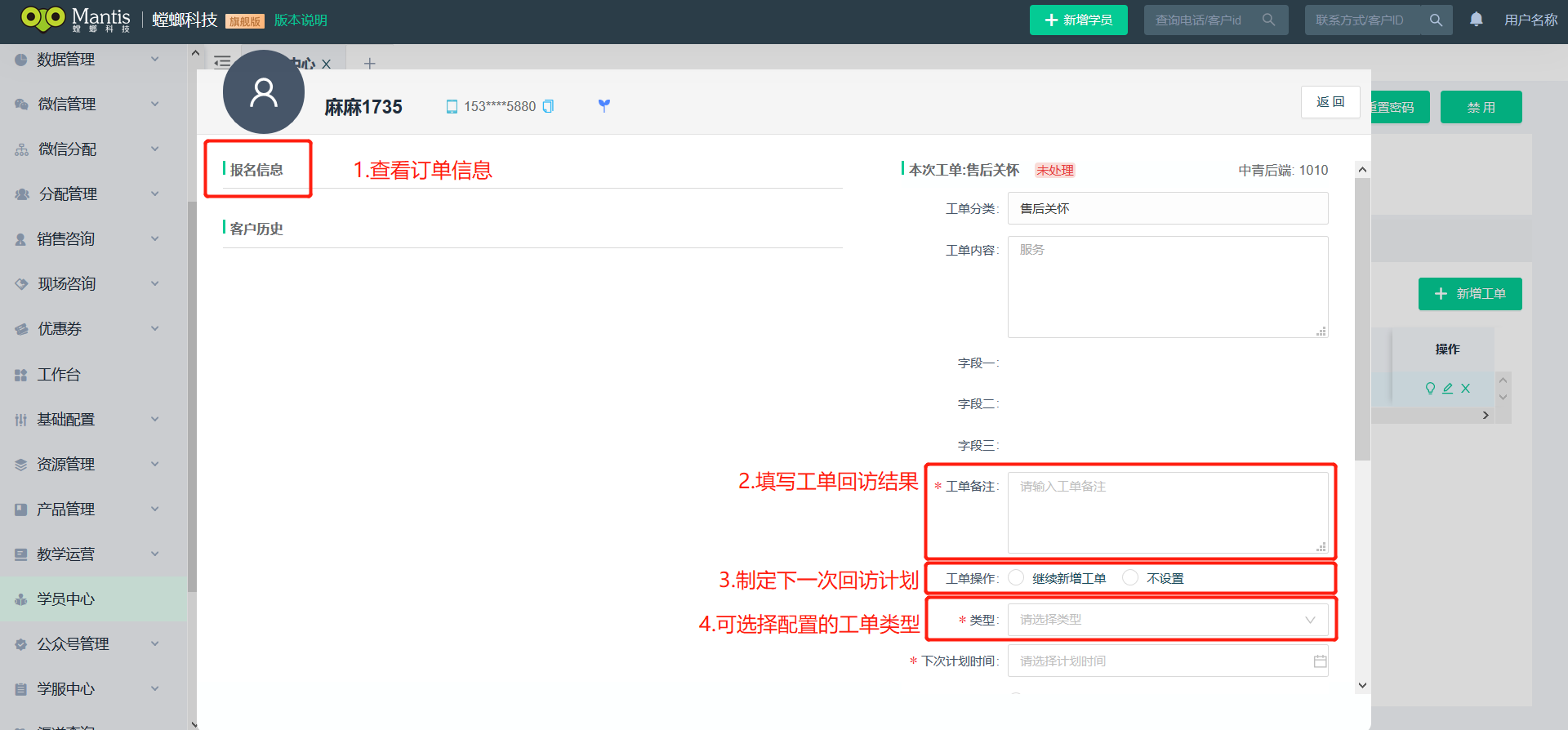Click the delete X icon in 操作 column

pos(1465,389)
